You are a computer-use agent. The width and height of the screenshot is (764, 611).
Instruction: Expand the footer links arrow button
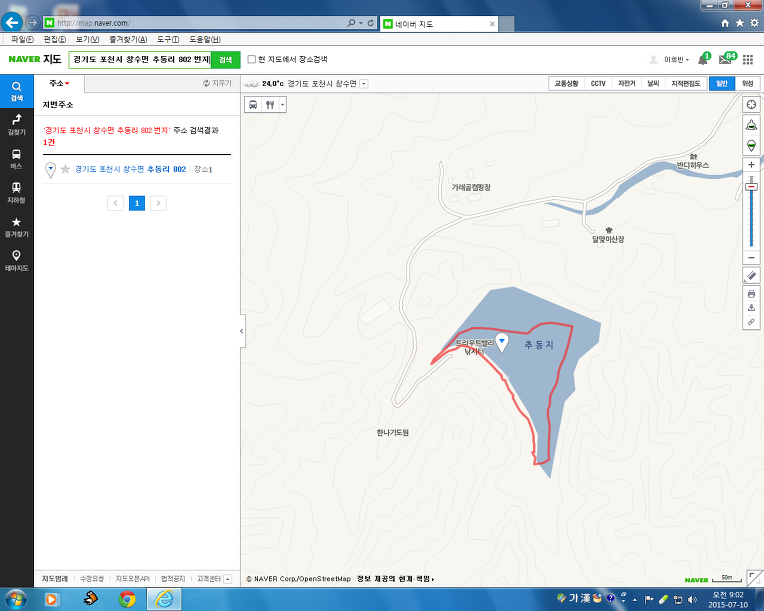(x=228, y=579)
